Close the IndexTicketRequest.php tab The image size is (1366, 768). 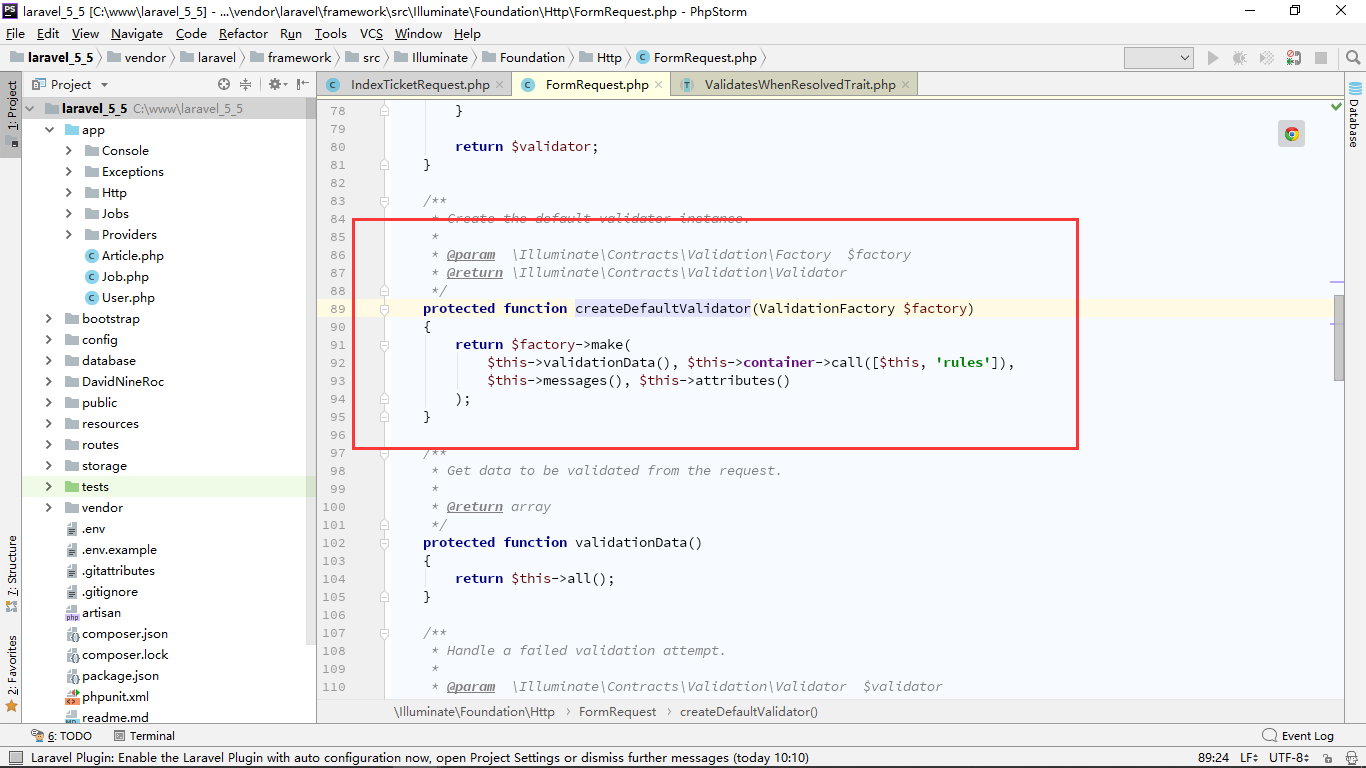point(499,85)
